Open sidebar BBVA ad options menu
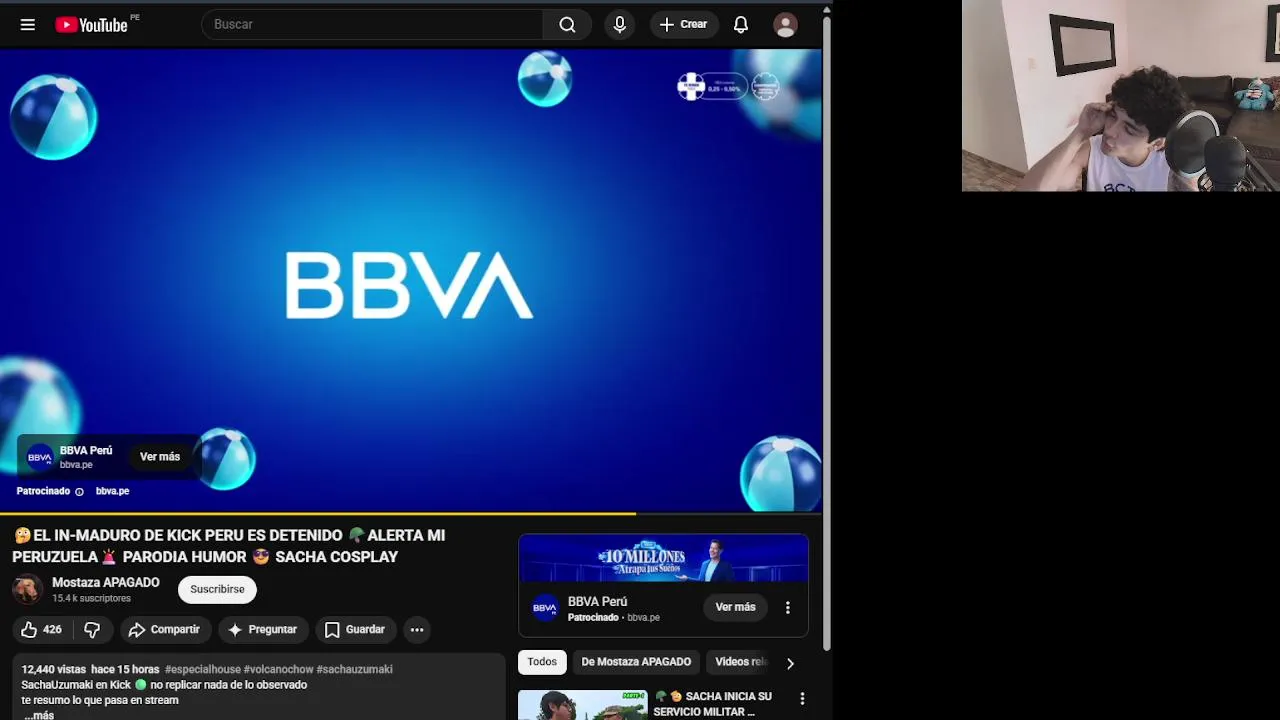Image resolution: width=1280 pixels, height=720 pixels. (x=788, y=608)
